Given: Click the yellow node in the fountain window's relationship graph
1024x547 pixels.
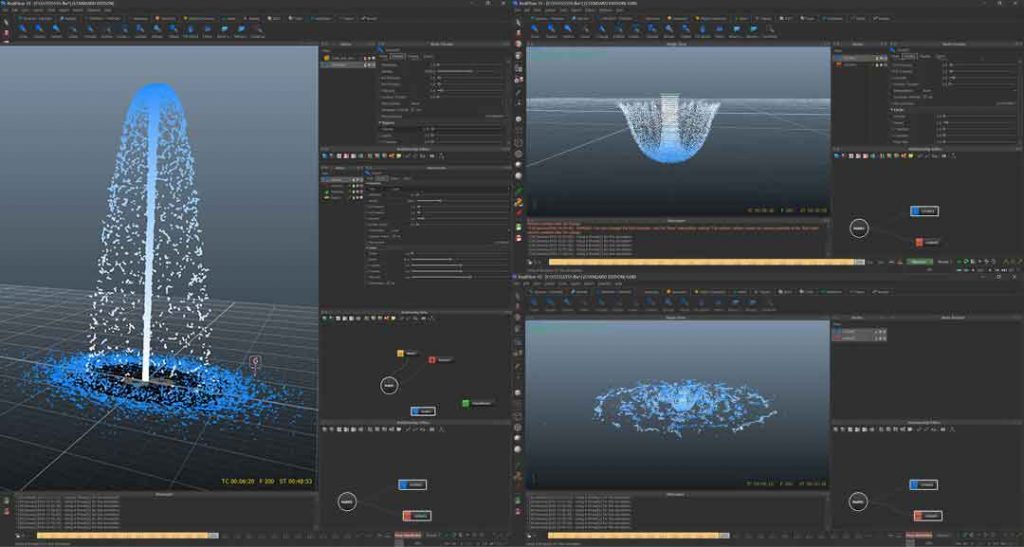Looking at the screenshot, I should click(x=400, y=353).
